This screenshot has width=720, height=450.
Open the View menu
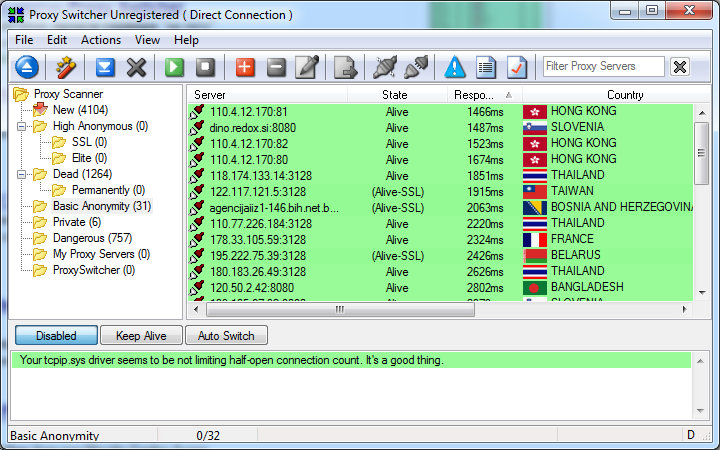pos(147,40)
